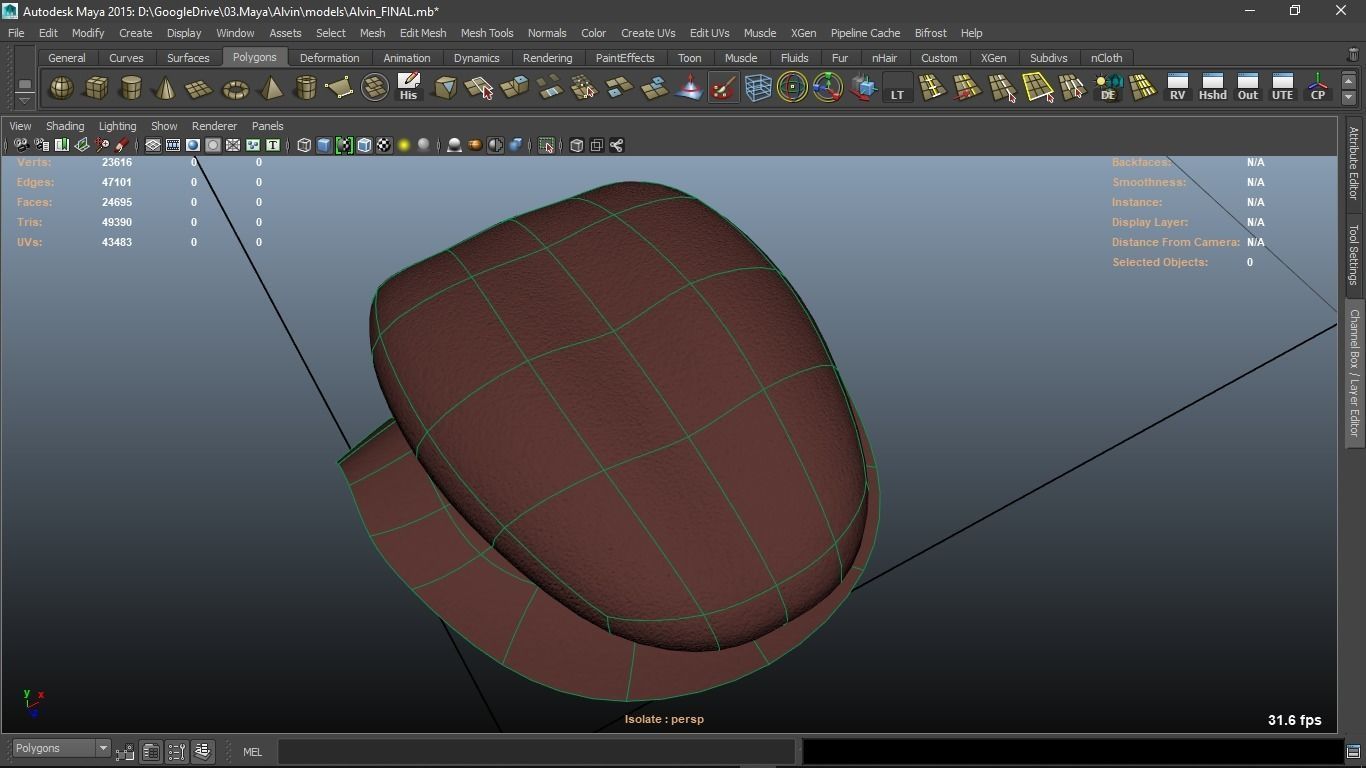Click the MEL command input field

[x=536, y=751]
